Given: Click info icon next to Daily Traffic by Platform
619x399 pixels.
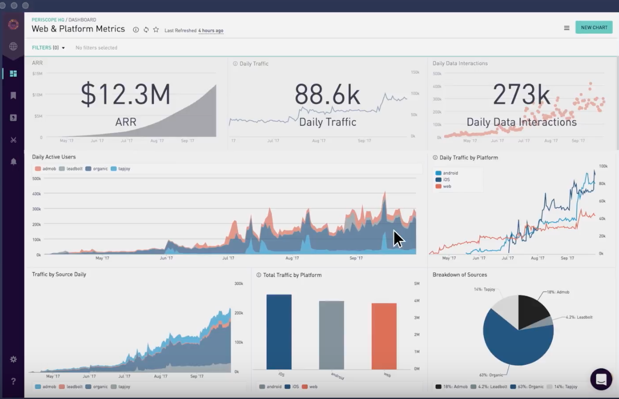Looking at the screenshot, I should pyautogui.click(x=435, y=157).
